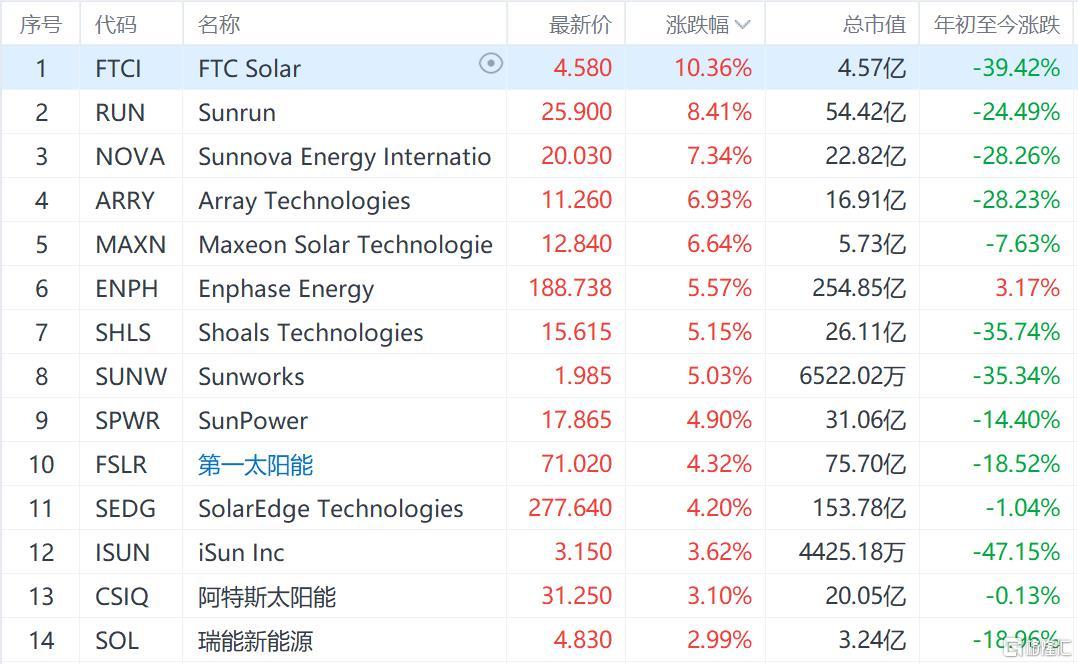Open the 第一太阳能 stock link
The height and width of the screenshot is (664, 1078).
pos(255,465)
